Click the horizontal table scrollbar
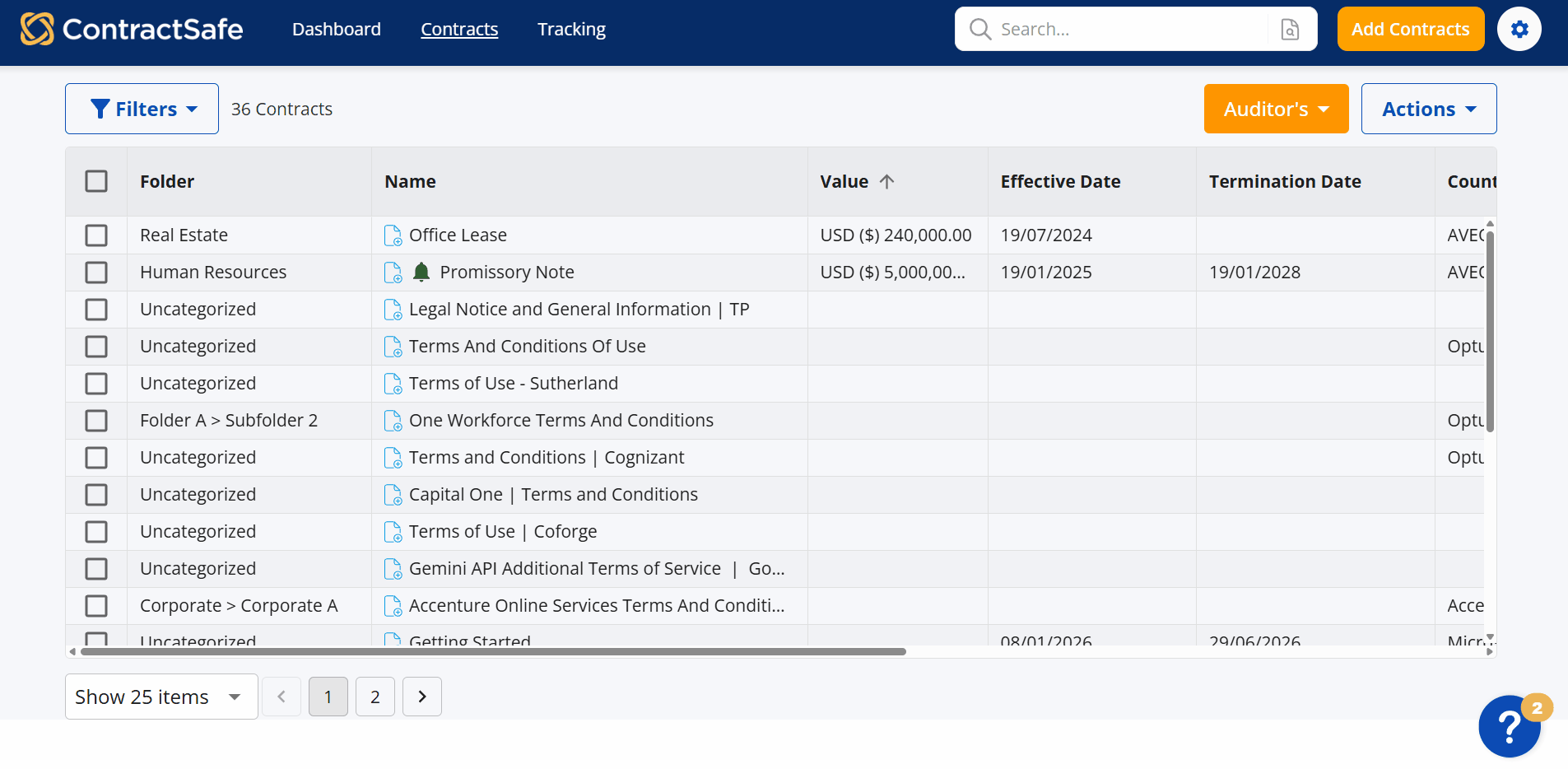Image resolution: width=1568 pixels, height=769 pixels. pos(493,651)
